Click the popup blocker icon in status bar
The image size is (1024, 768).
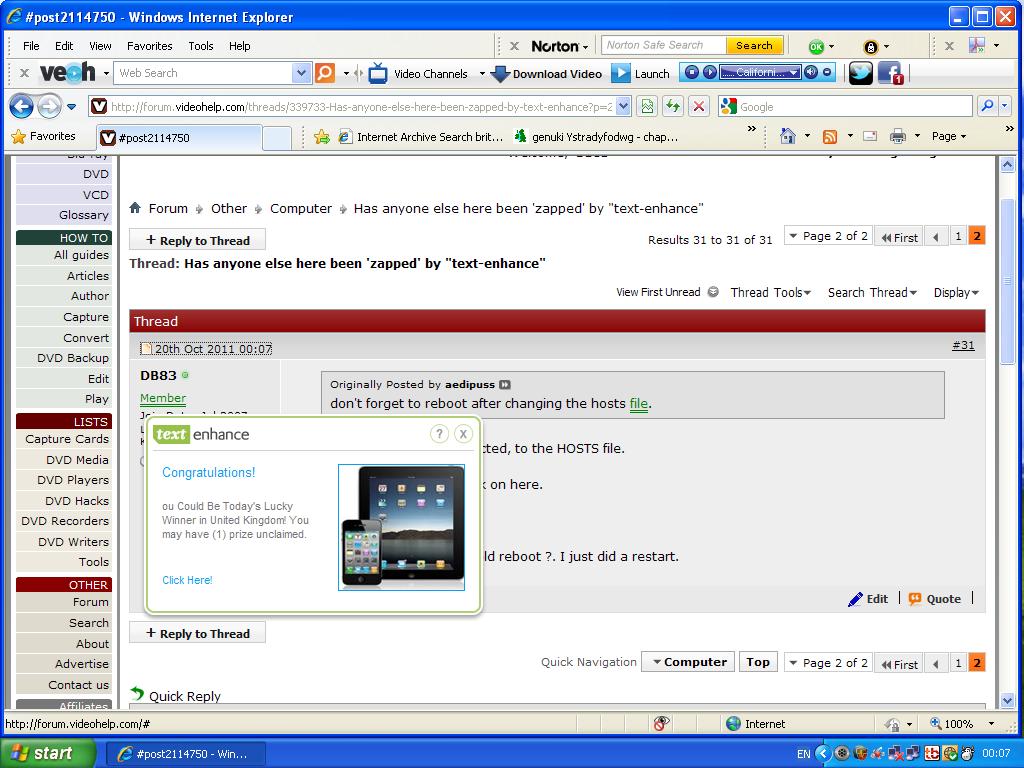point(661,723)
